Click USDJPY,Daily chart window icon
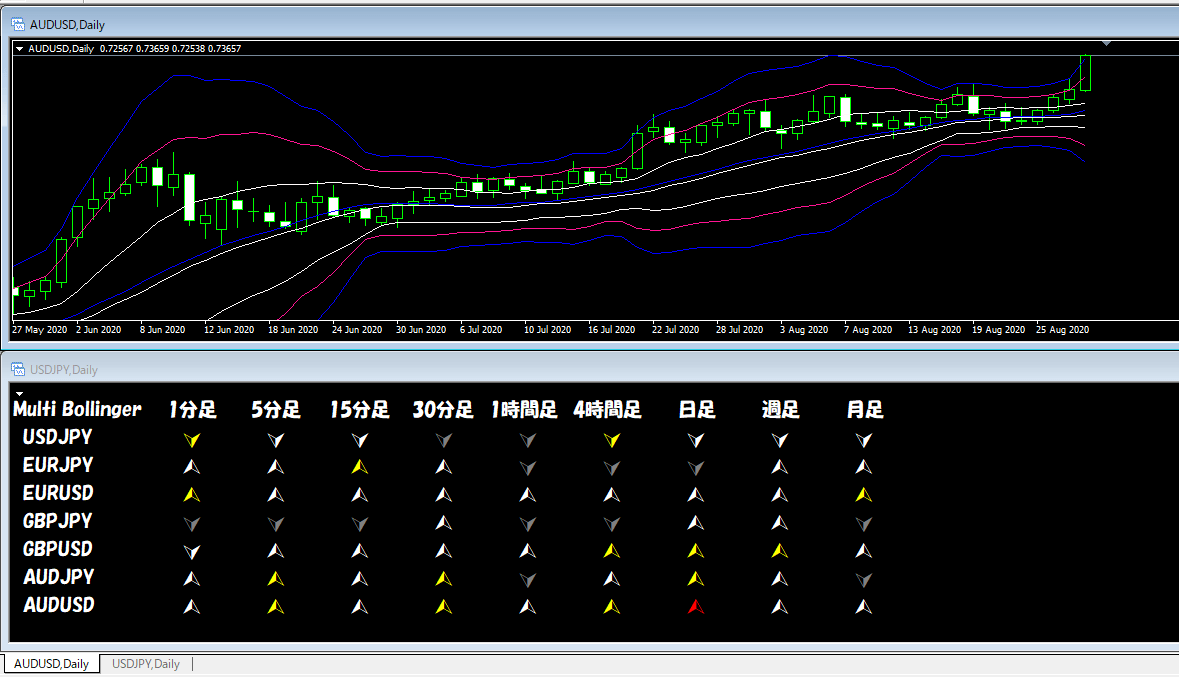Viewport: 1179px width, 677px height. pyautogui.click(x=18, y=369)
